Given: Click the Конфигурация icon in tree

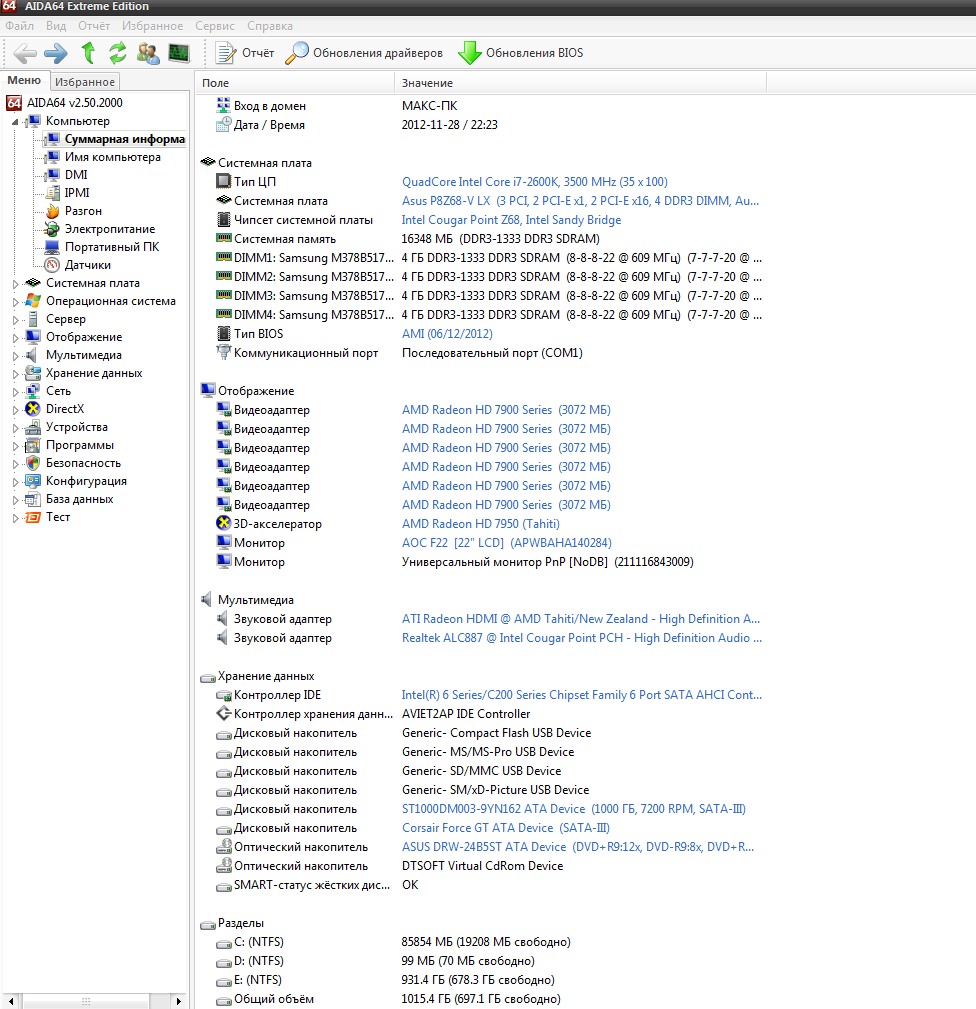Looking at the screenshot, I should (x=33, y=481).
